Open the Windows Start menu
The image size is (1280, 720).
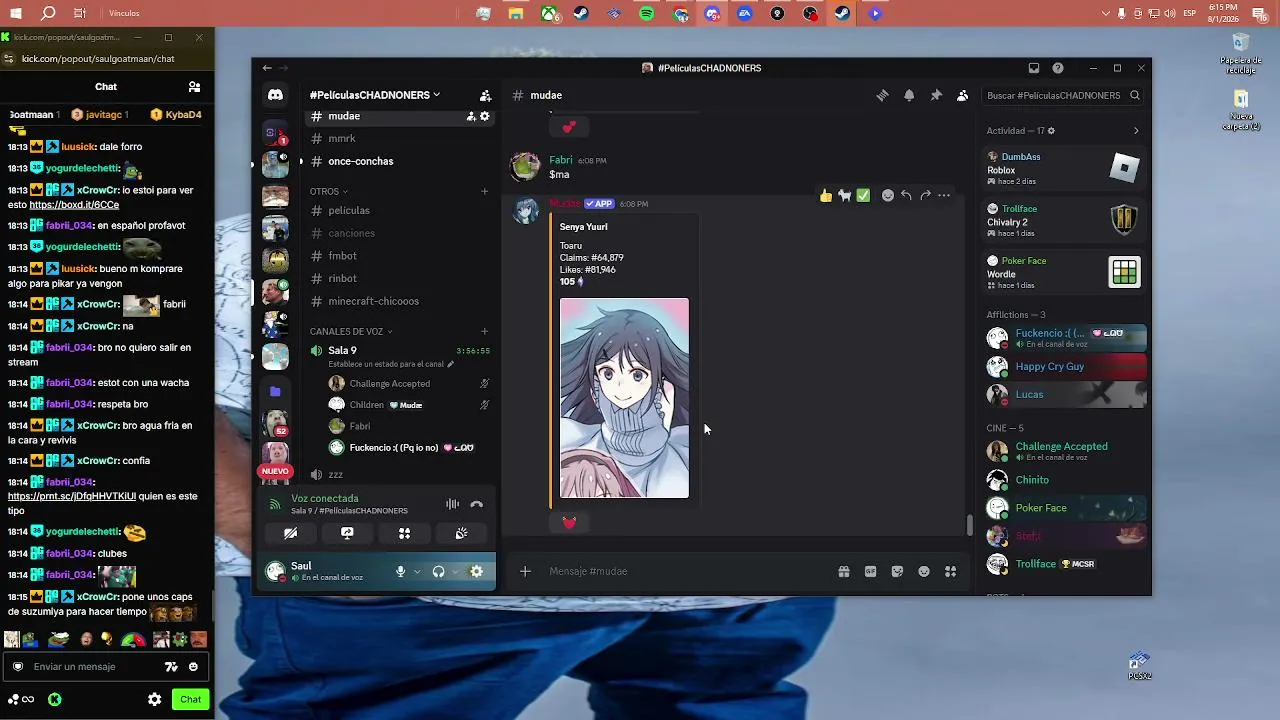pyautogui.click(x=15, y=13)
